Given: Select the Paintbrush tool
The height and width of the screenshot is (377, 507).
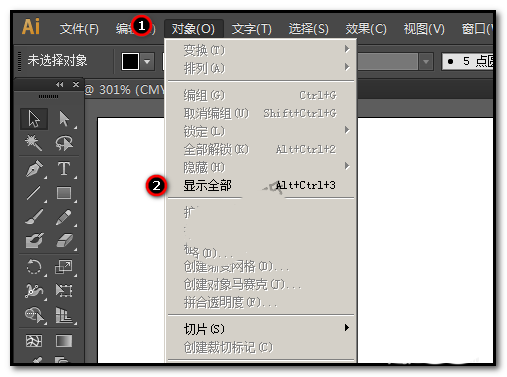Looking at the screenshot, I should [x=34, y=217].
